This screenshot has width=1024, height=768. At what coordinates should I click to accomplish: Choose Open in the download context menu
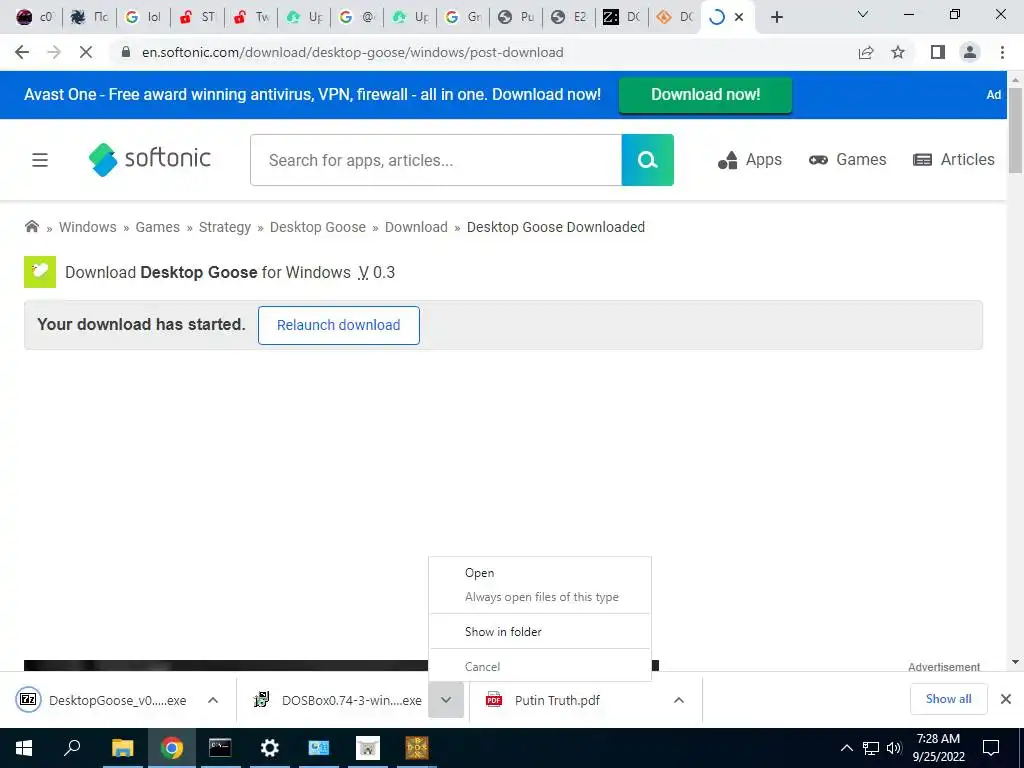click(x=539, y=573)
